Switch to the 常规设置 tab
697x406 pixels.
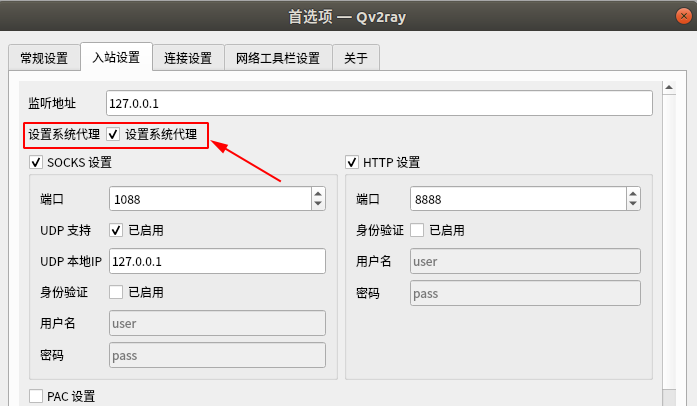[44, 58]
